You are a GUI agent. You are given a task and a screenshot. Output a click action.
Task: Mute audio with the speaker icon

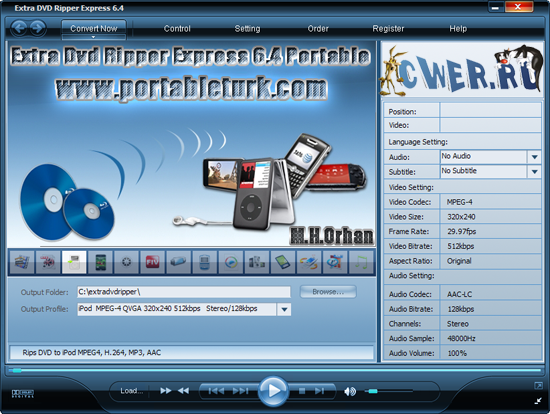coord(350,391)
